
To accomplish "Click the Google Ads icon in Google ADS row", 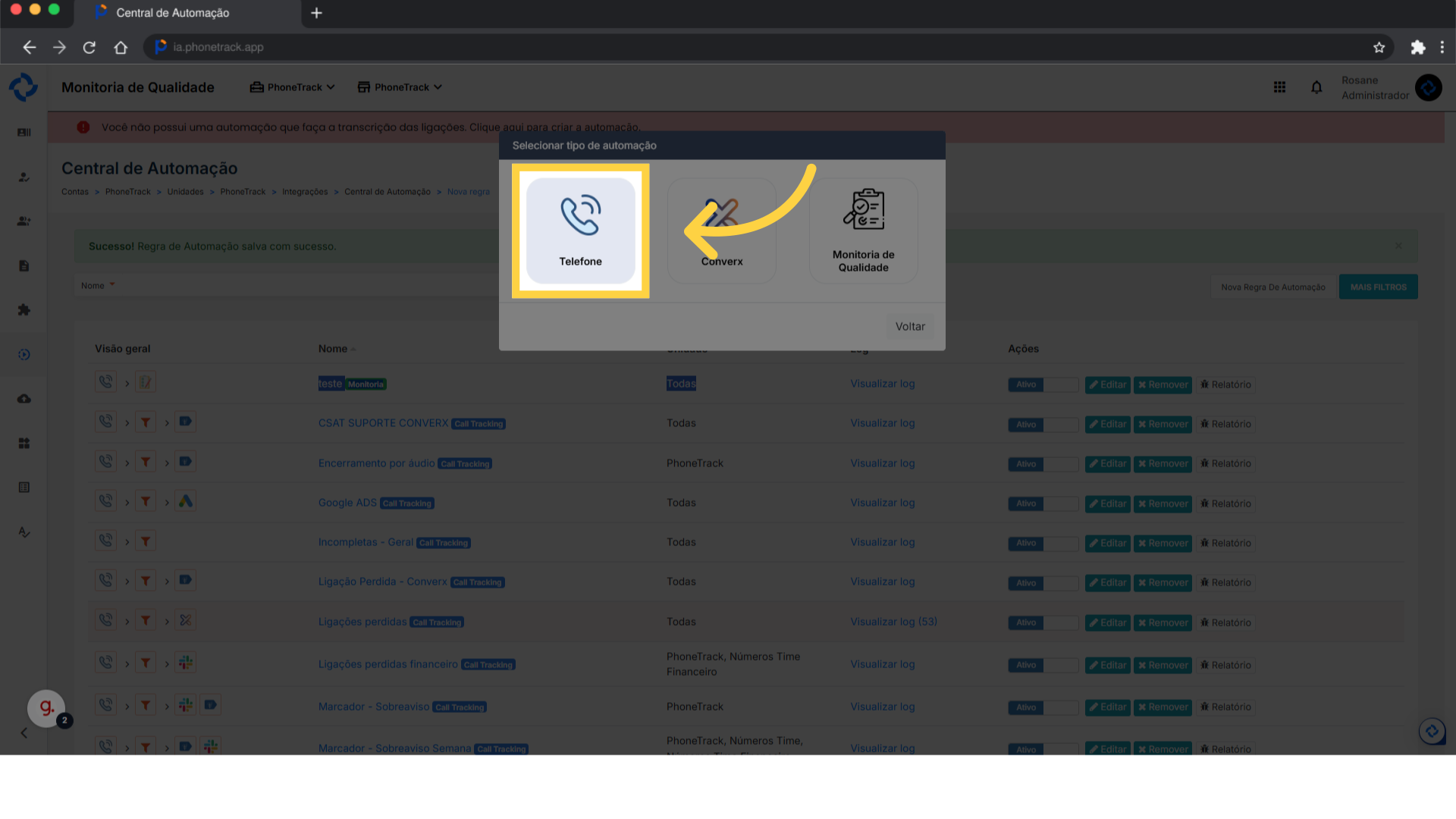I will (x=186, y=501).
